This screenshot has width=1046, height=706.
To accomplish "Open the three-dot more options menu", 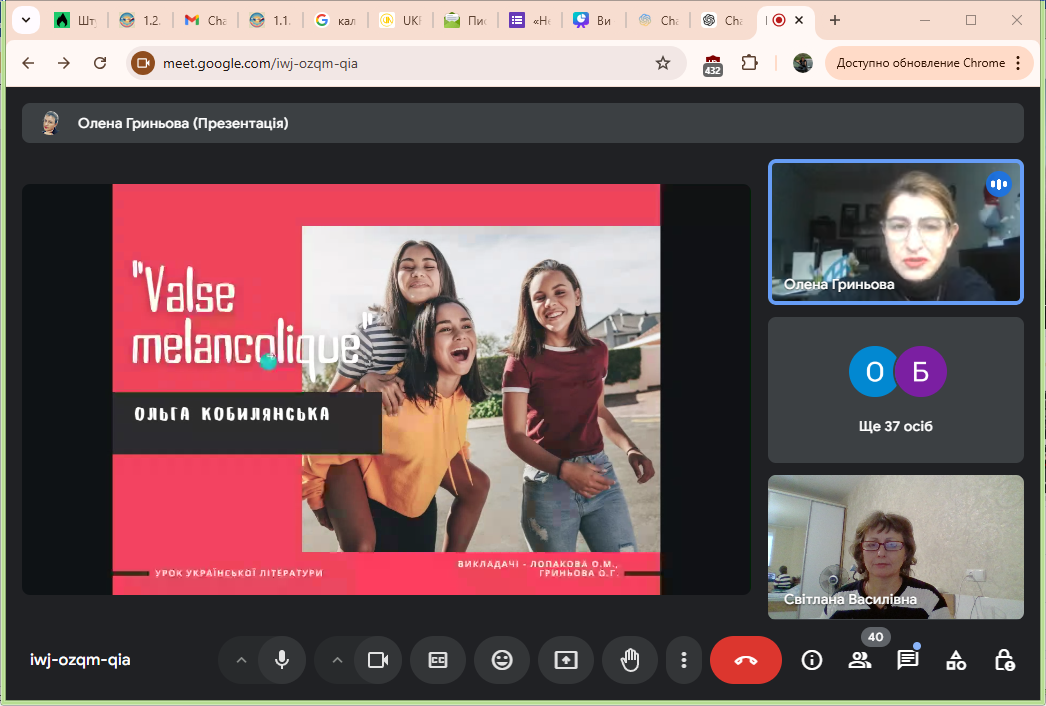I will click(684, 660).
